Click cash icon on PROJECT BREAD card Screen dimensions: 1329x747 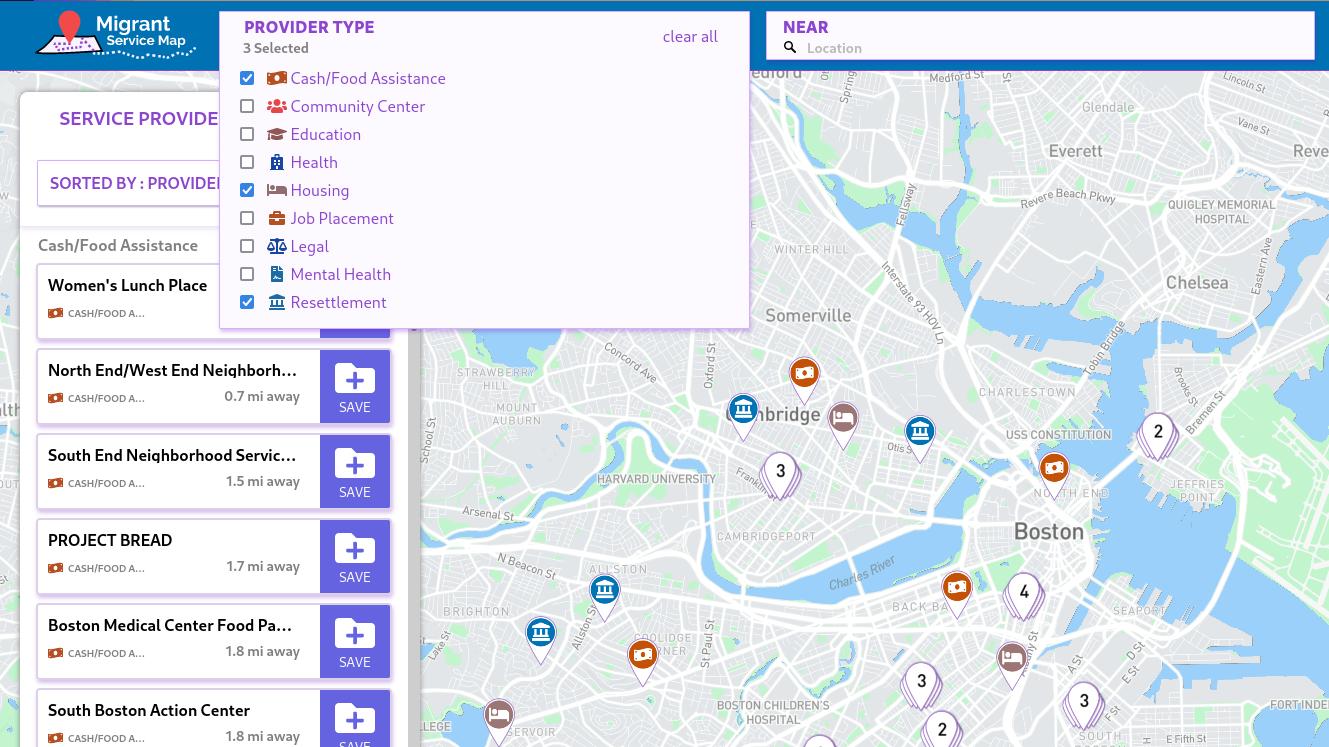pyautogui.click(x=55, y=568)
